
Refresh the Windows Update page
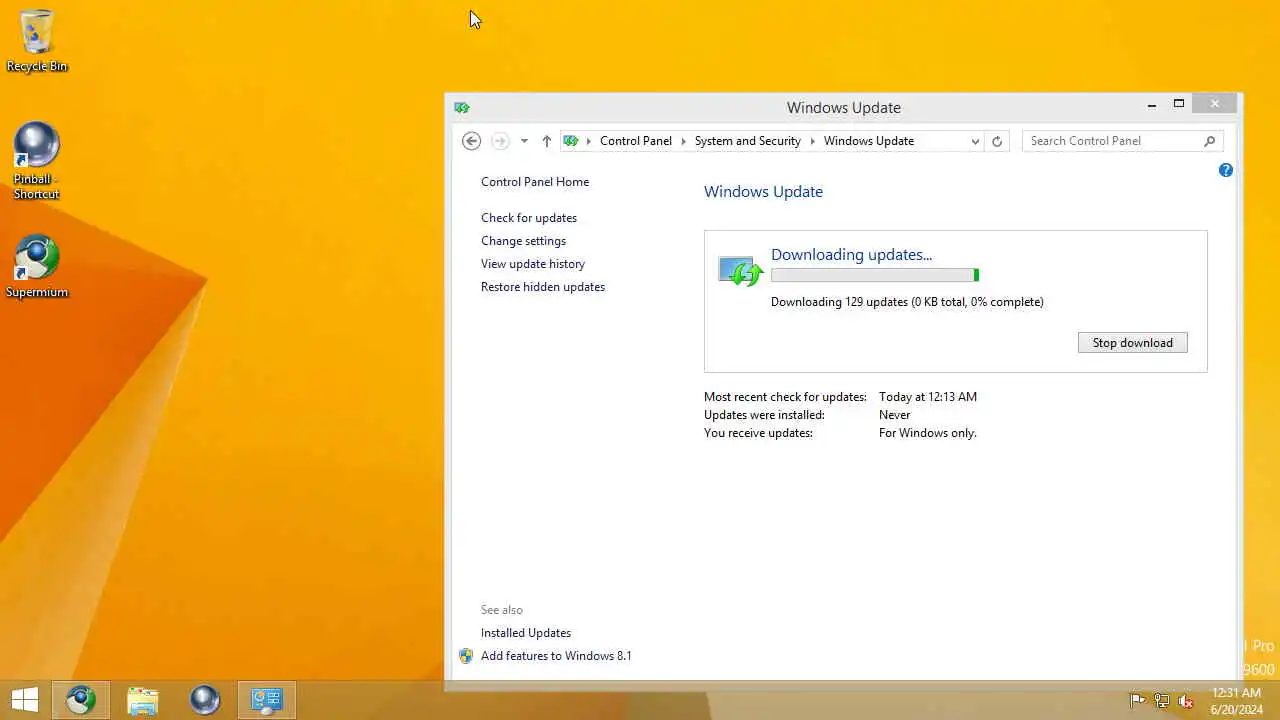997,141
